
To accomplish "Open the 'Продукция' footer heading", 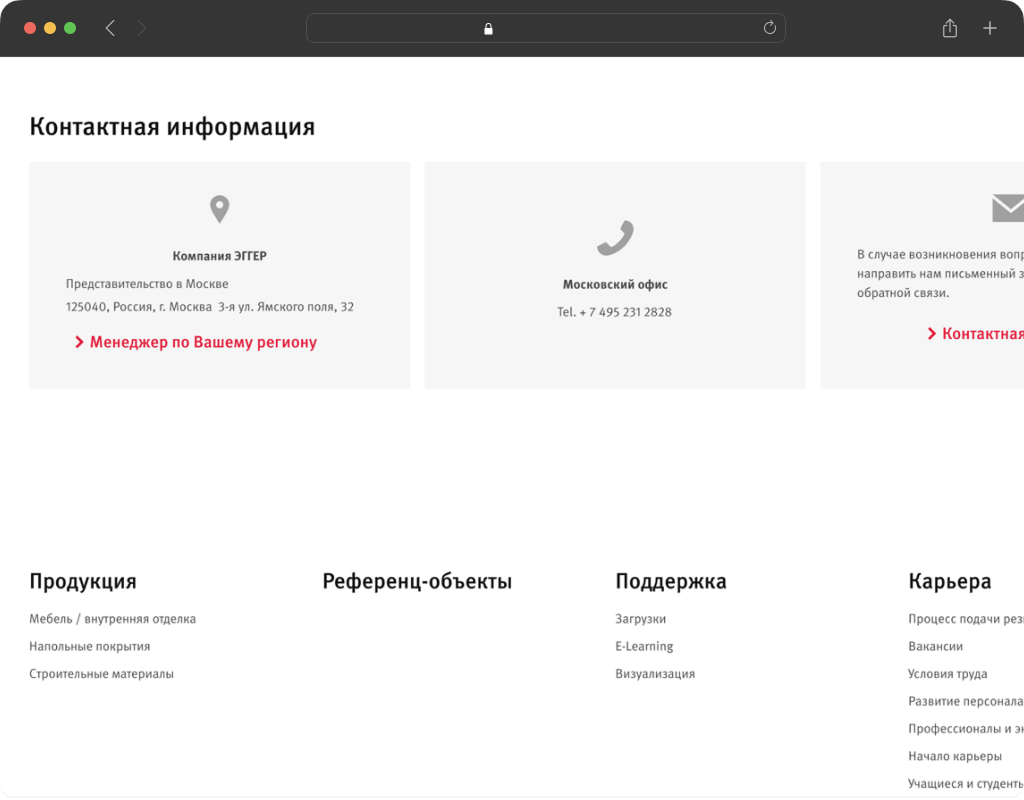I will pos(83,581).
